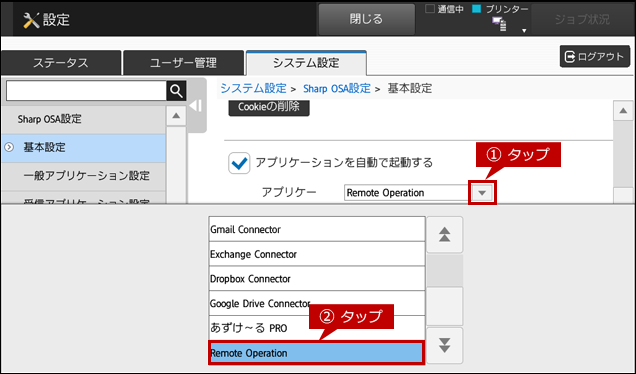
Task: Click the main panel scroll up arrow
Action: (623, 111)
